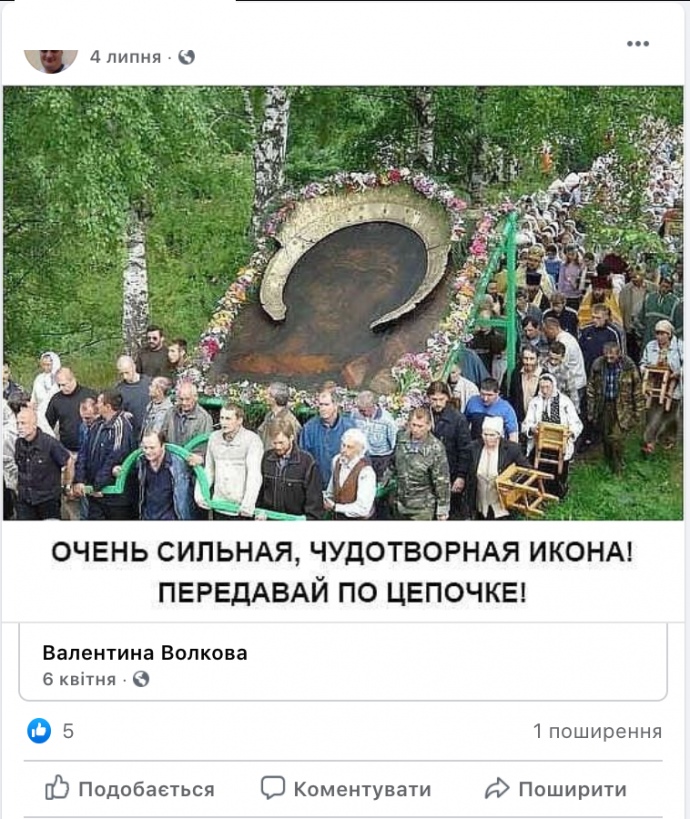Click the caption text about чудотворная икона

[343, 571]
